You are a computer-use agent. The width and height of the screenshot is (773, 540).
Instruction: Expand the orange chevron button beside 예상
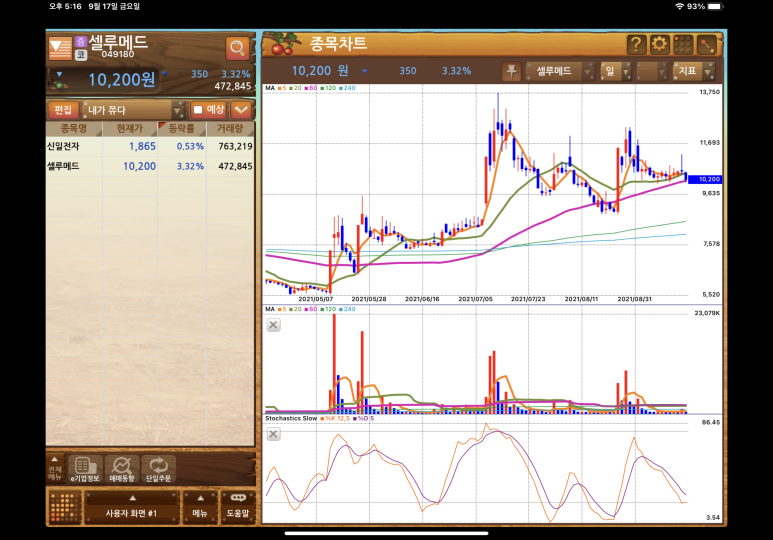[x=241, y=109]
